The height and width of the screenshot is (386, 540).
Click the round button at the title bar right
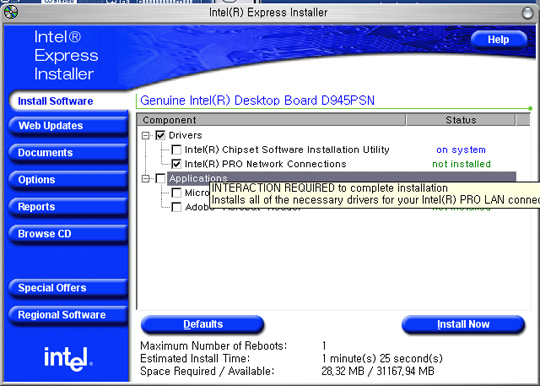click(x=527, y=13)
